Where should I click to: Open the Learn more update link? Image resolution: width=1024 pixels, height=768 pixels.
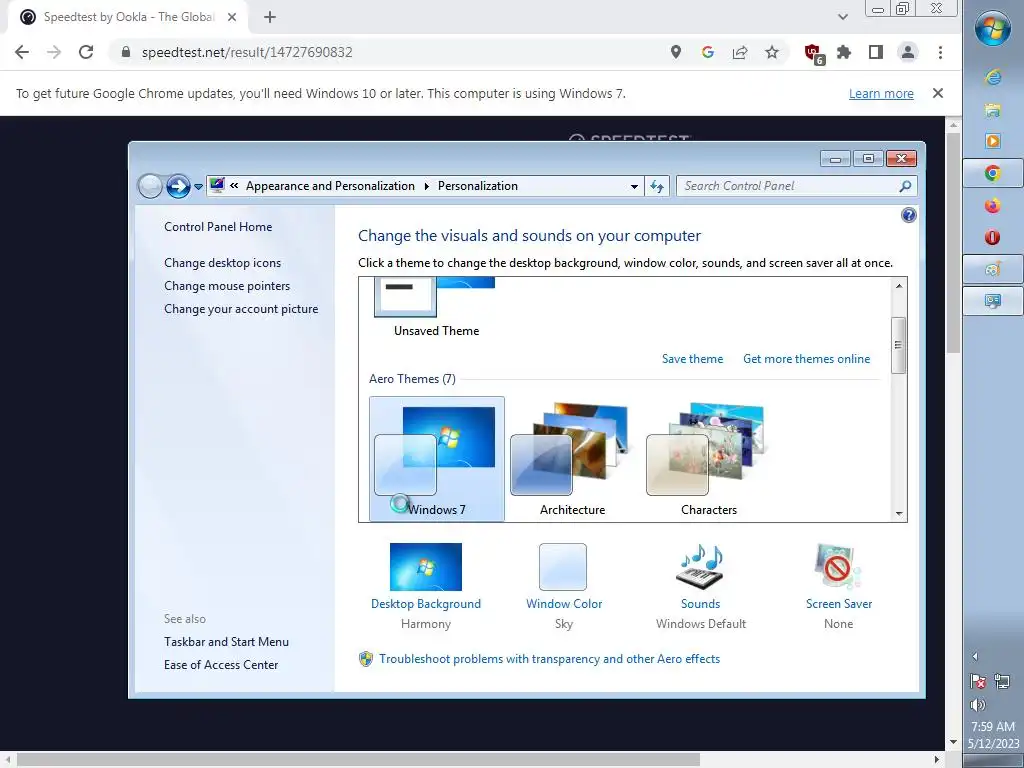click(881, 93)
